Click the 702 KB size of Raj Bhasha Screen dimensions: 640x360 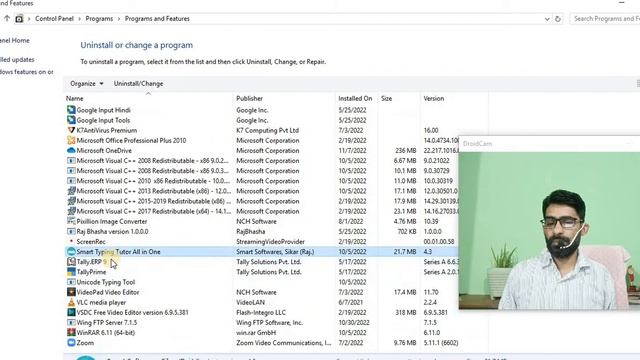tap(407, 231)
